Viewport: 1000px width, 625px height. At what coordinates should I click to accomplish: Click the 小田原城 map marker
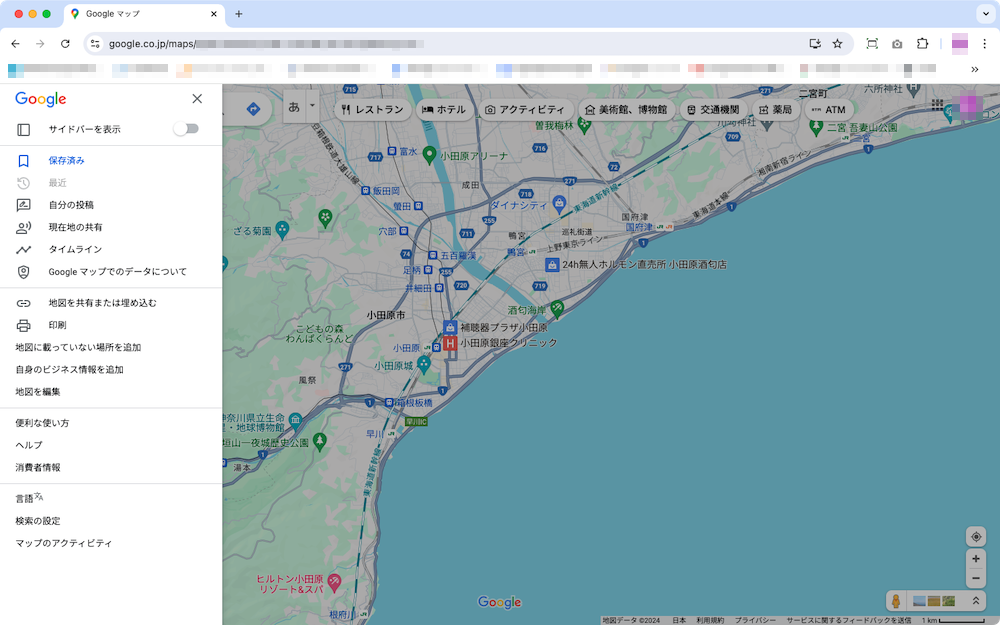[424, 365]
